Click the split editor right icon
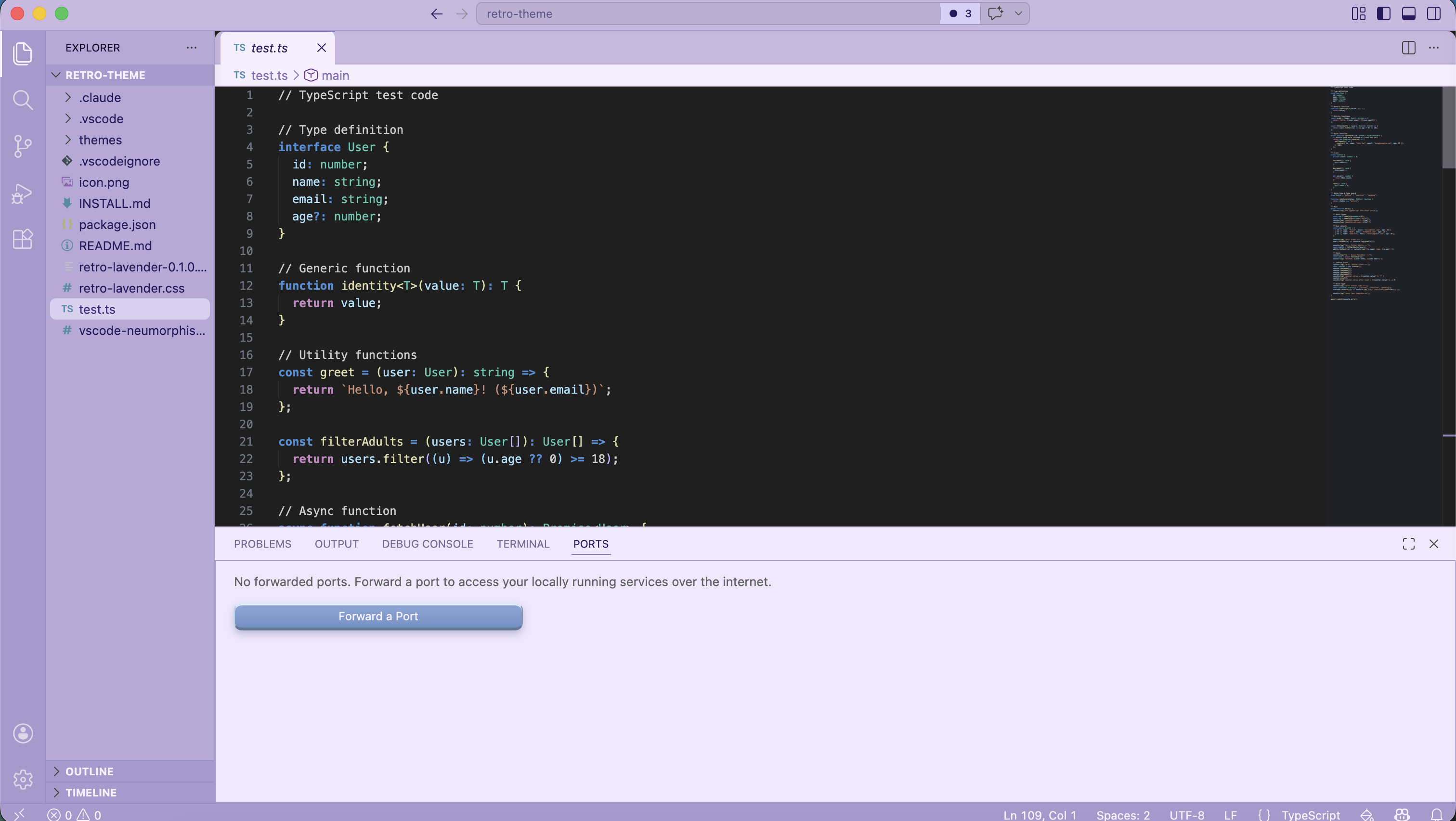This screenshot has width=1456, height=821. [1408, 48]
